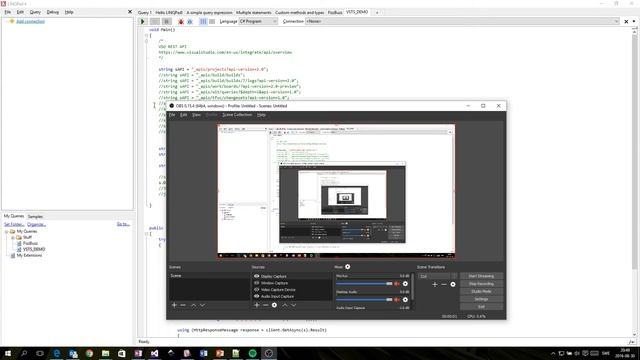Move scene up in OBS Scenes panel
Image resolution: width=640 pixels, height=360 pixels.
[193, 305]
